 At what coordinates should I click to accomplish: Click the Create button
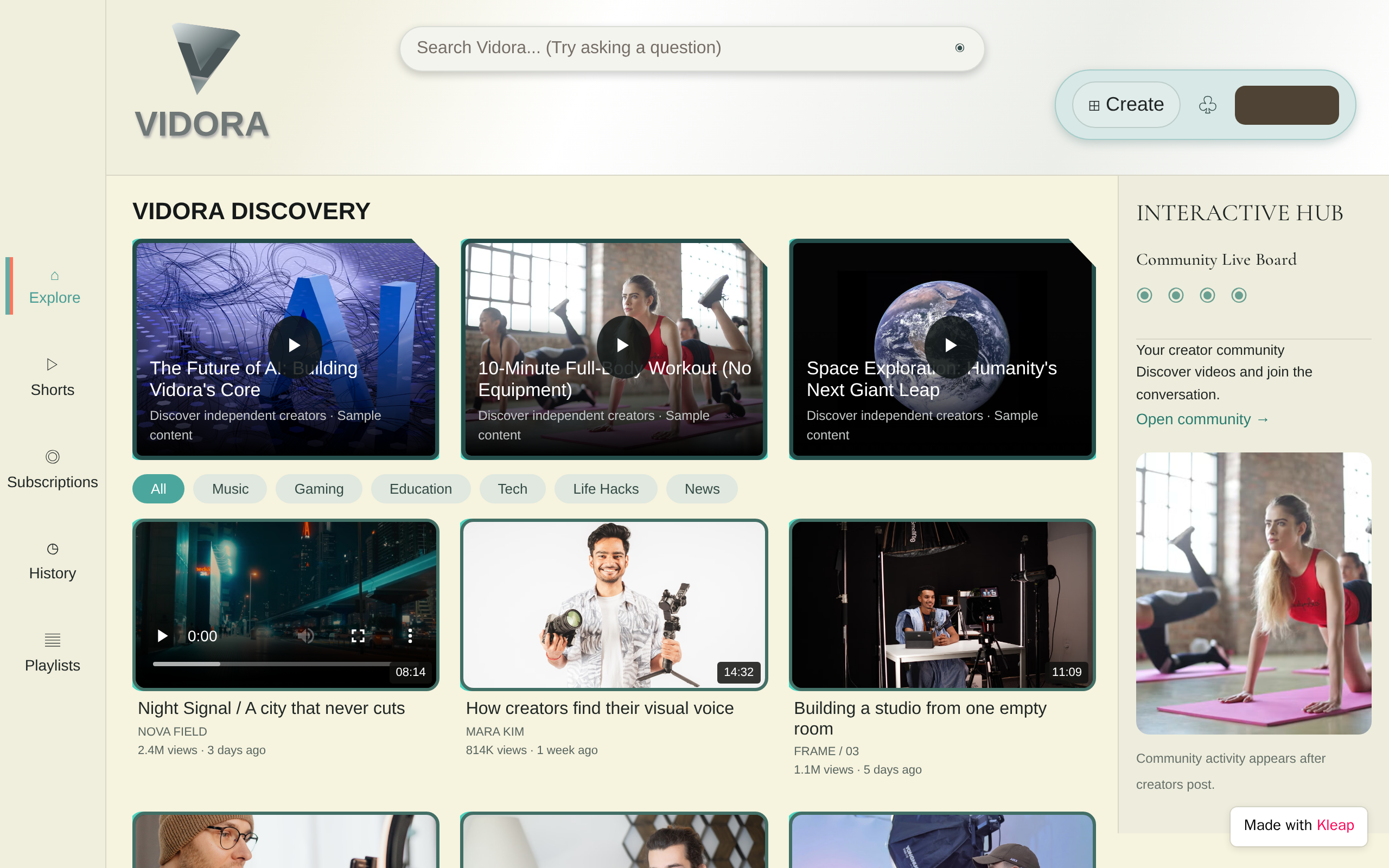pyautogui.click(x=1126, y=105)
